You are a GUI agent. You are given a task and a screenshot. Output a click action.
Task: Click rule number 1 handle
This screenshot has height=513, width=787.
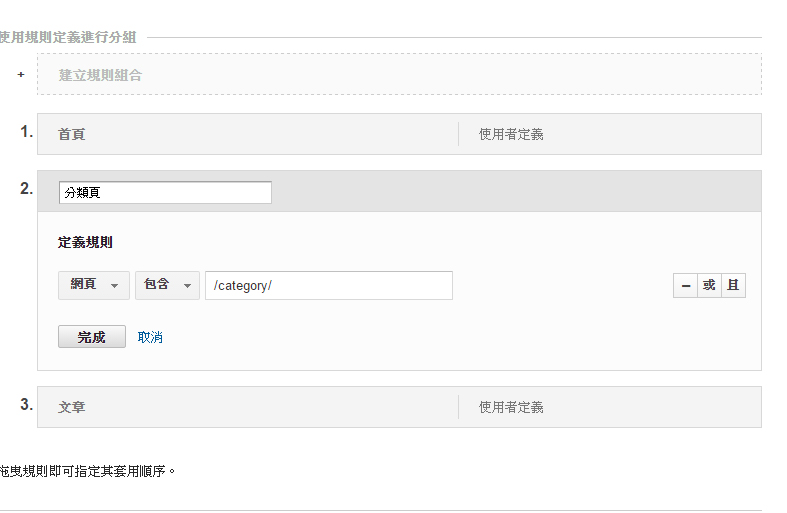pyautogui.click(x=27, y=132)
